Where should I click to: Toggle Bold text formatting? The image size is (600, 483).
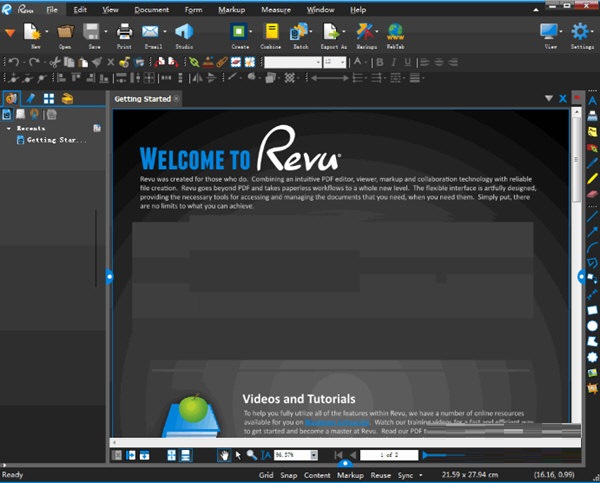380,62
